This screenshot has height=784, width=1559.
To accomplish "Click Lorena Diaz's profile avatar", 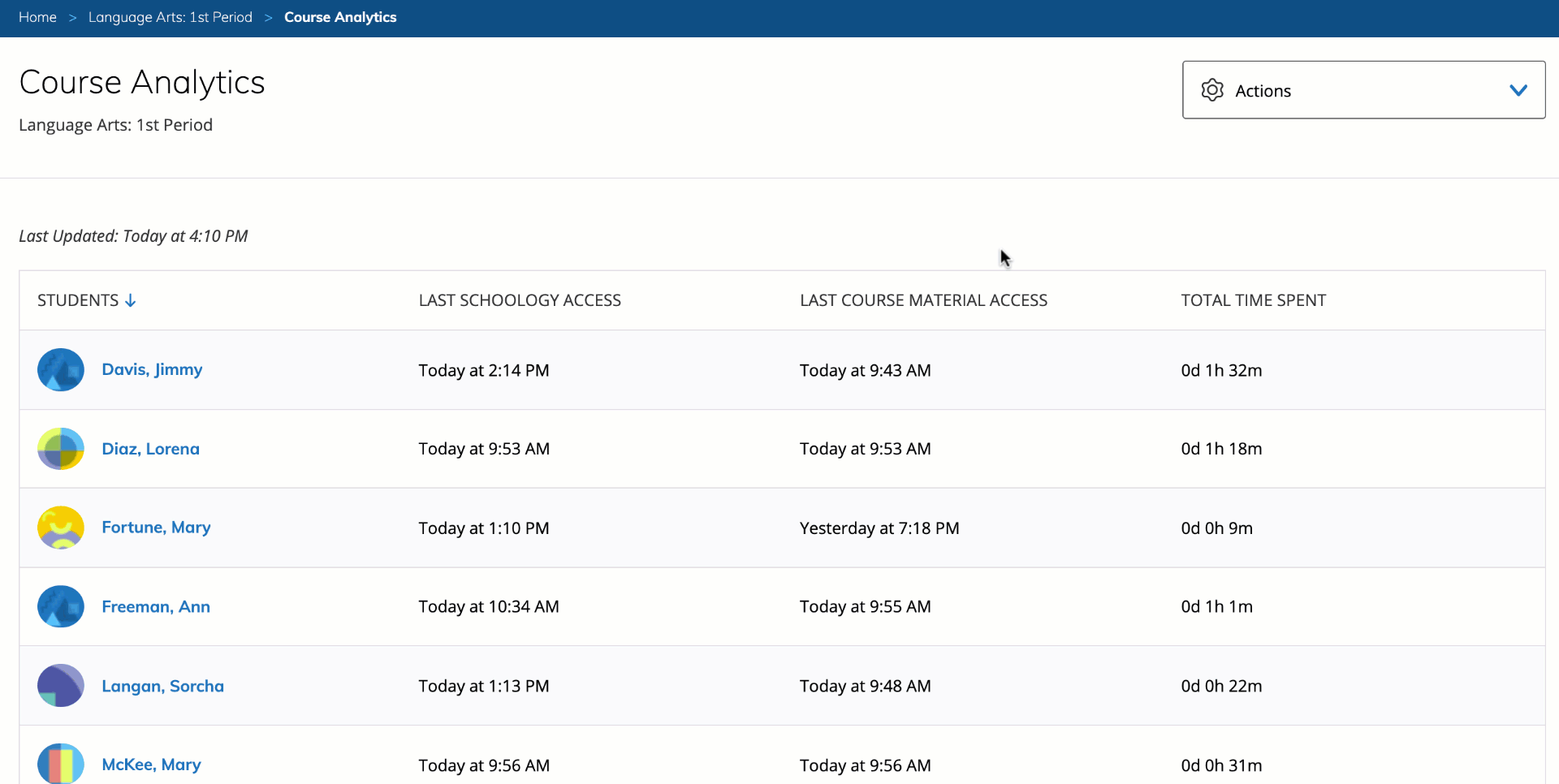I will click(61, 449).
